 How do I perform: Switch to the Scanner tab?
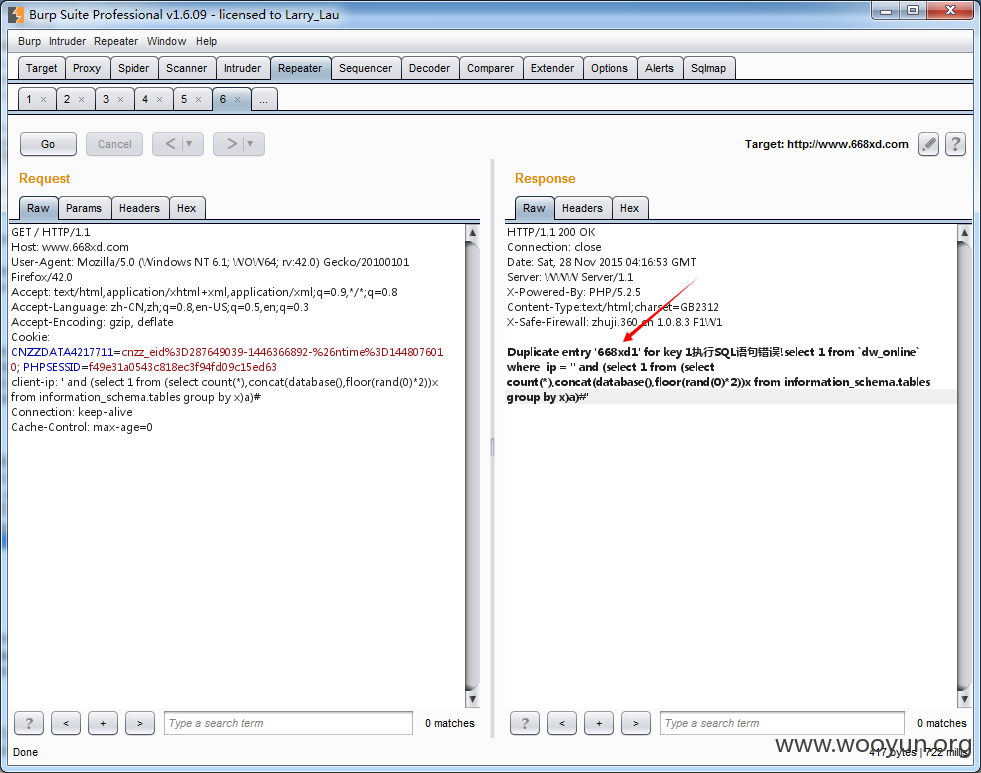pyautogui.click(x=186, y=68)
